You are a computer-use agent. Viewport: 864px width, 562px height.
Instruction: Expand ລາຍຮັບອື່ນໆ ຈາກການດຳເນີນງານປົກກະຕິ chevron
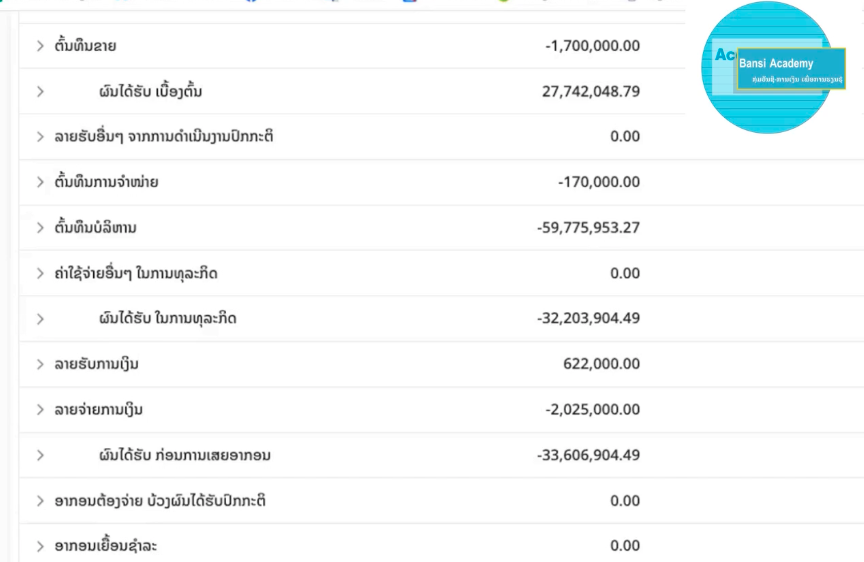[40, 137]
